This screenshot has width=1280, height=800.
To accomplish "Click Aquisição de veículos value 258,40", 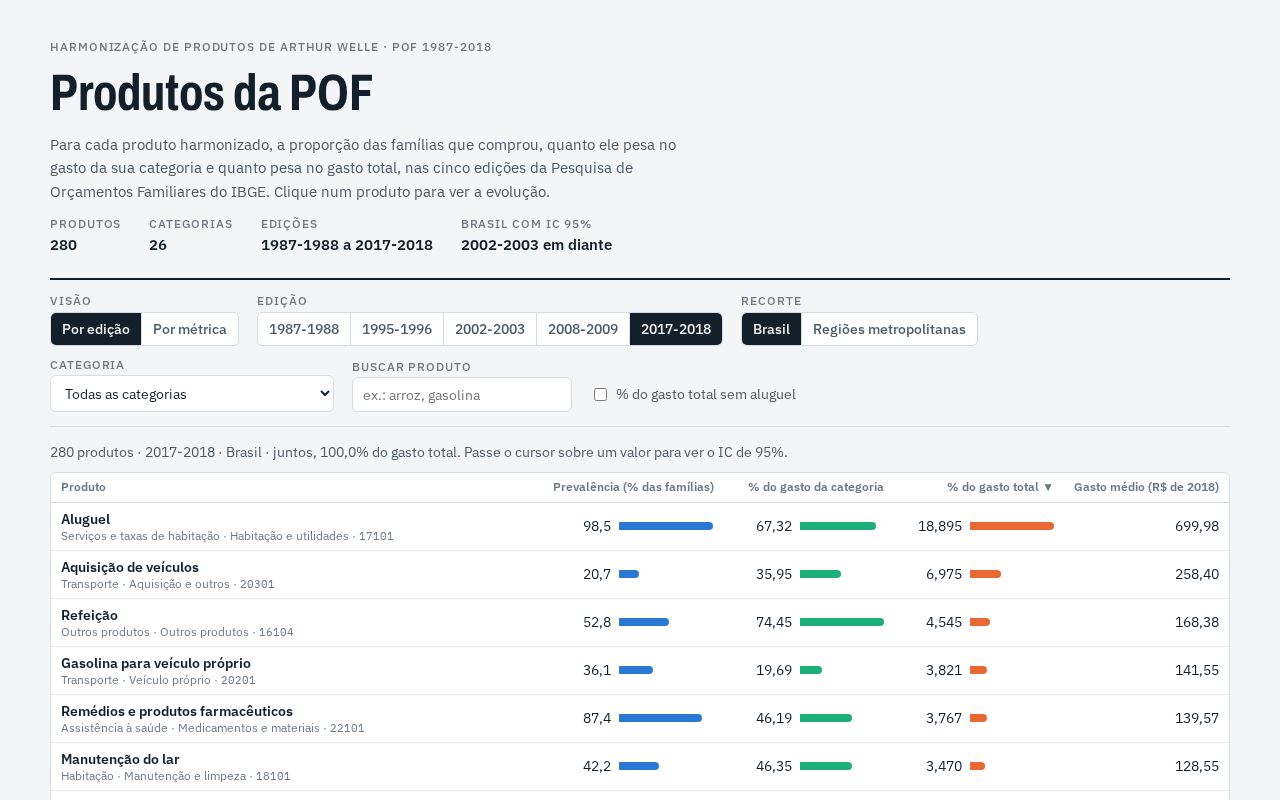I will [1197, 574].
